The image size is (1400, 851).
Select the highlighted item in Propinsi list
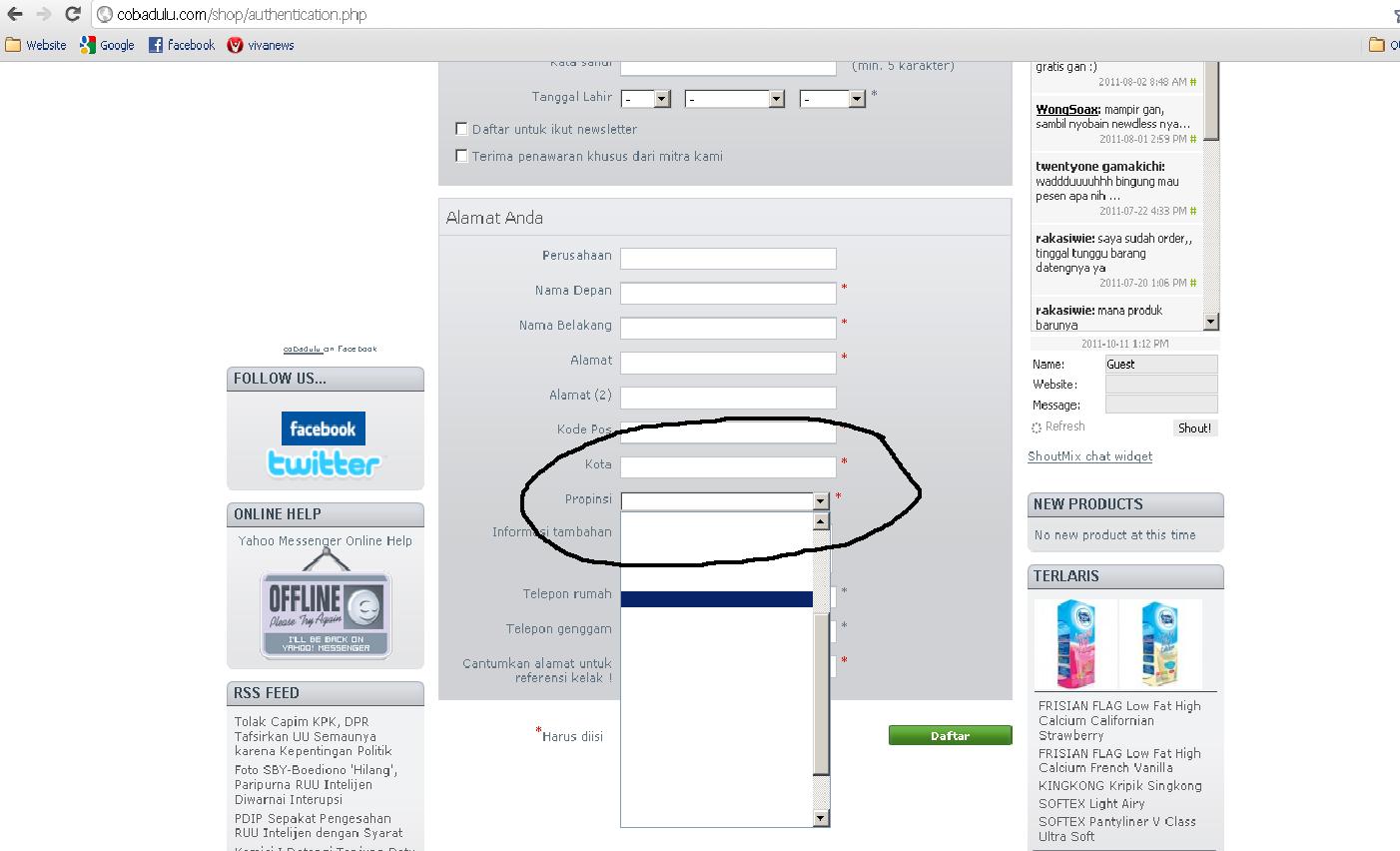(x=717, y=599)
